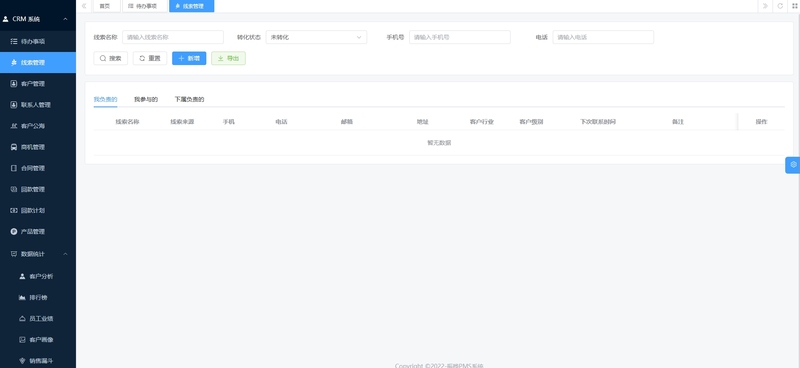Viewport: 800px width, 368px height.
Task: Focus the 手机号 input field
Action: [x=460, y=37]
